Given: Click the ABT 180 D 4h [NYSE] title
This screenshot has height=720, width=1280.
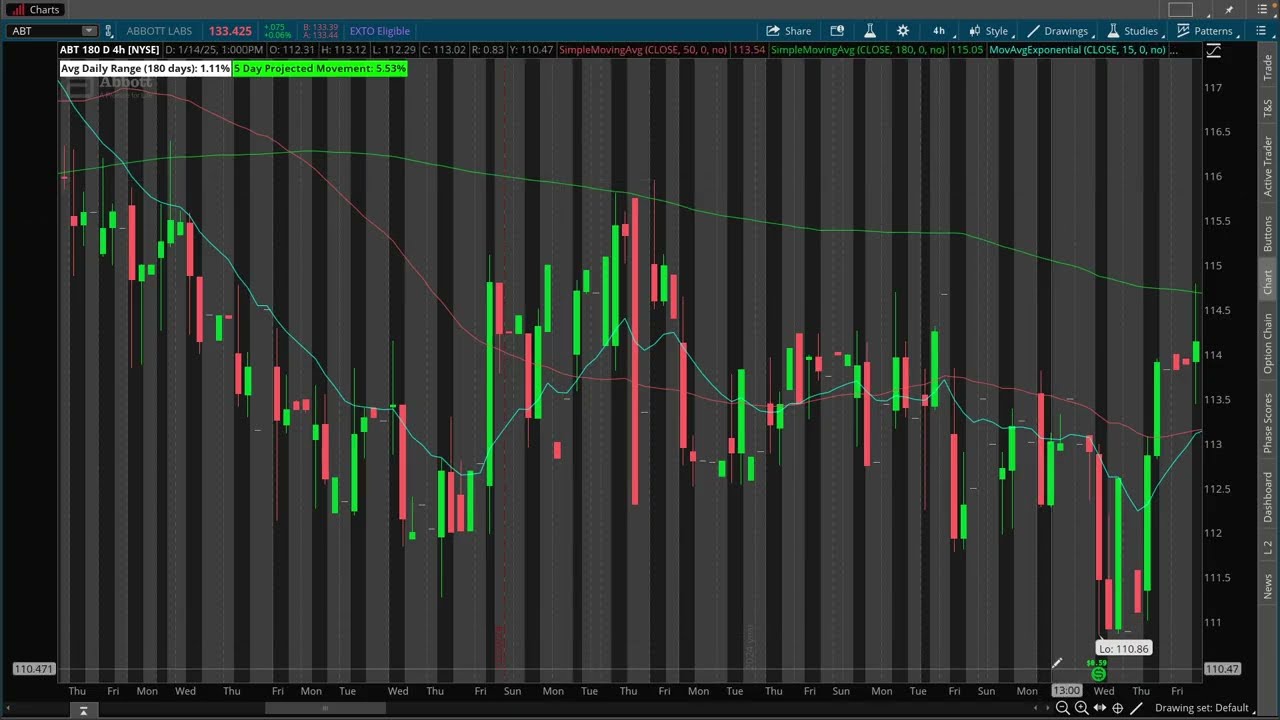Looking at the screenshot, I should (x=109, y=50).
